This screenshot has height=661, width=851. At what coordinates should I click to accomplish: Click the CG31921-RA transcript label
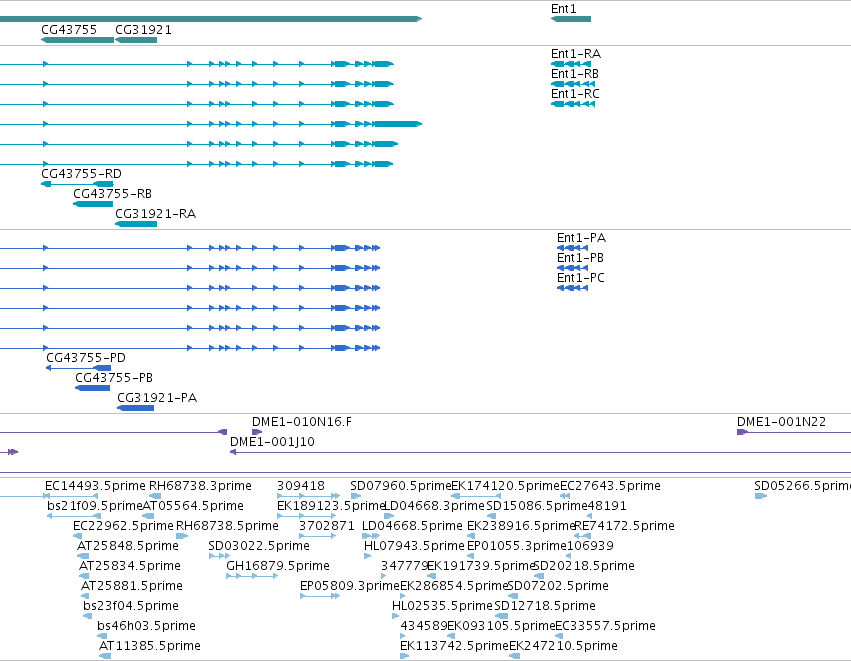[155, 214]
